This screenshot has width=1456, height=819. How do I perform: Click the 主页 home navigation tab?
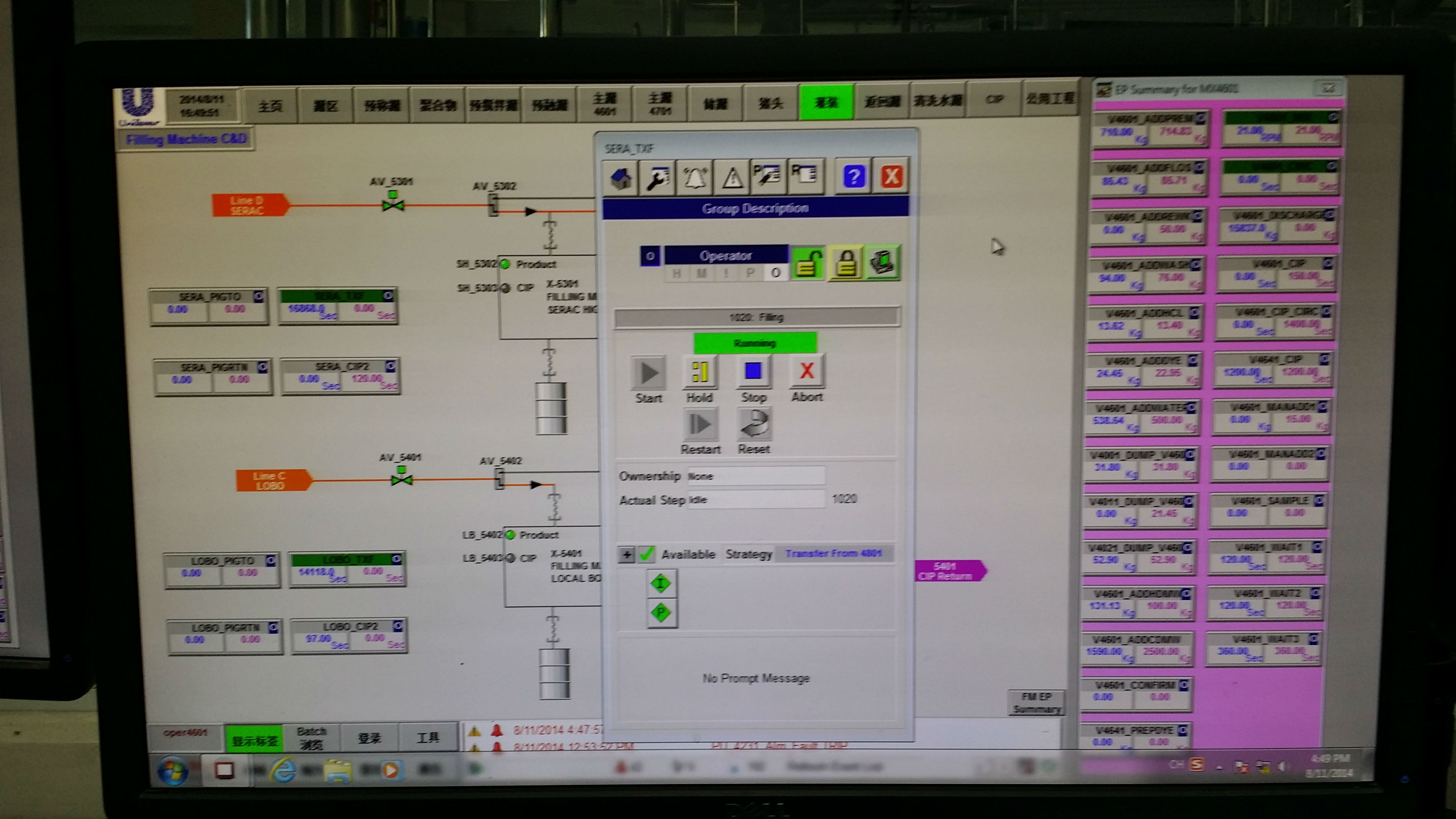269,106
